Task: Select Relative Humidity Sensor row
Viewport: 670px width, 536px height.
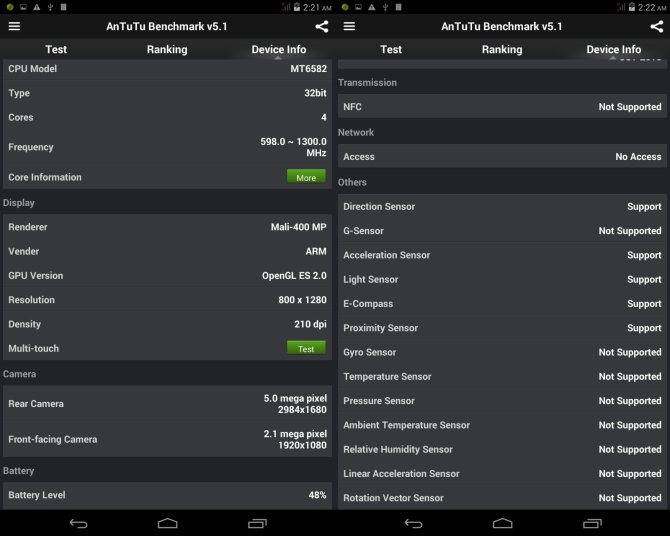Action: click(502, 450)
